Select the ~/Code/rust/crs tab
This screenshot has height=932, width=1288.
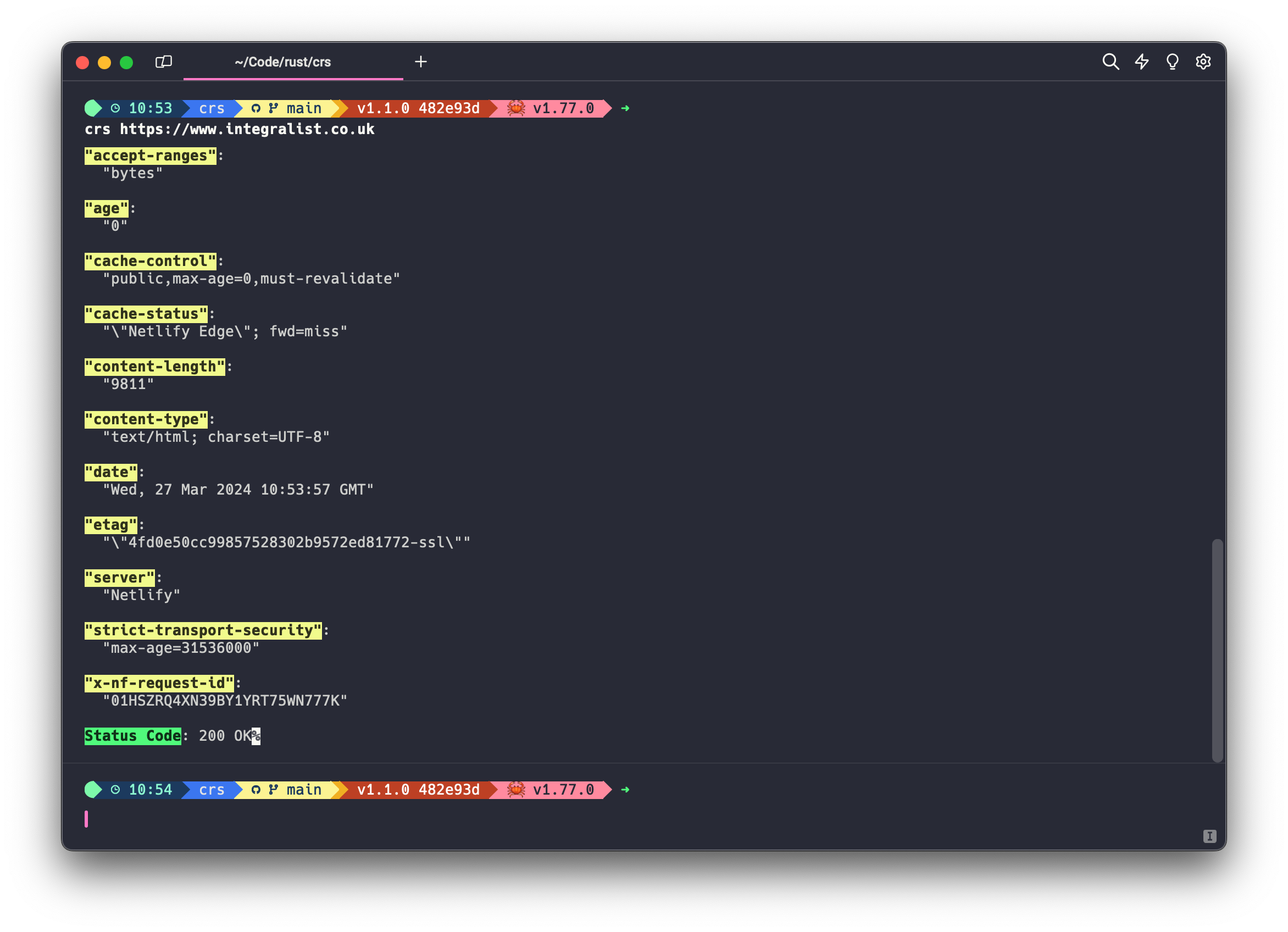283,62
